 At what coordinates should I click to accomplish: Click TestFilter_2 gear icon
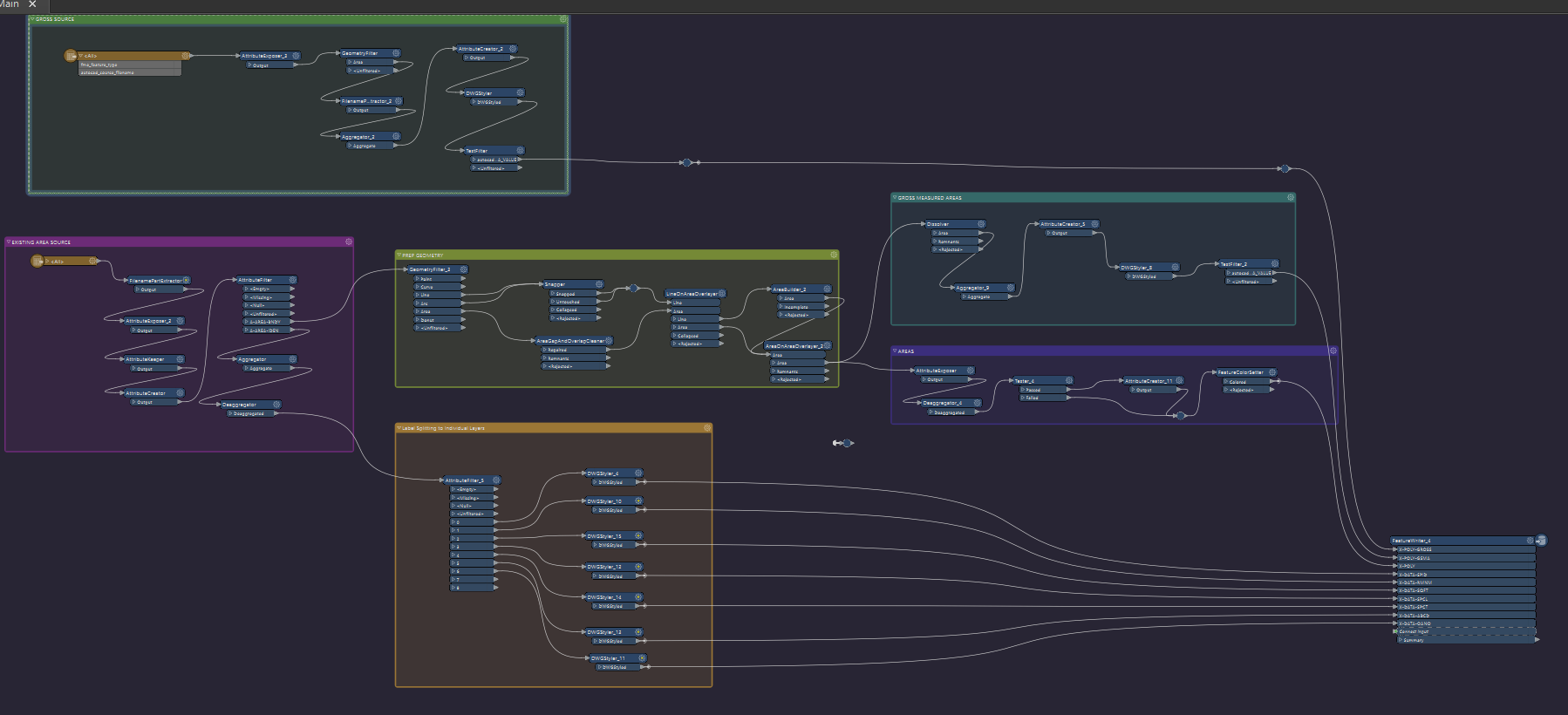(1274, 264)
